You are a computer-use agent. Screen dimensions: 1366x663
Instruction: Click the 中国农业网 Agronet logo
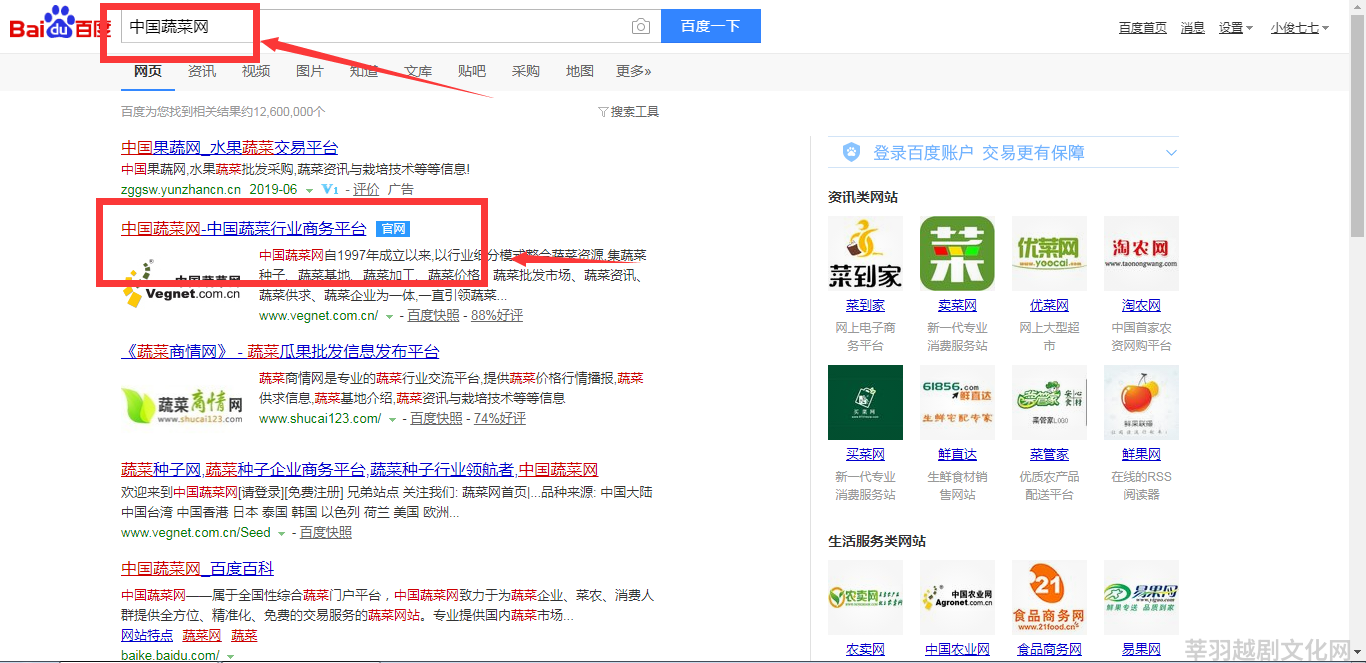[957, 597]
